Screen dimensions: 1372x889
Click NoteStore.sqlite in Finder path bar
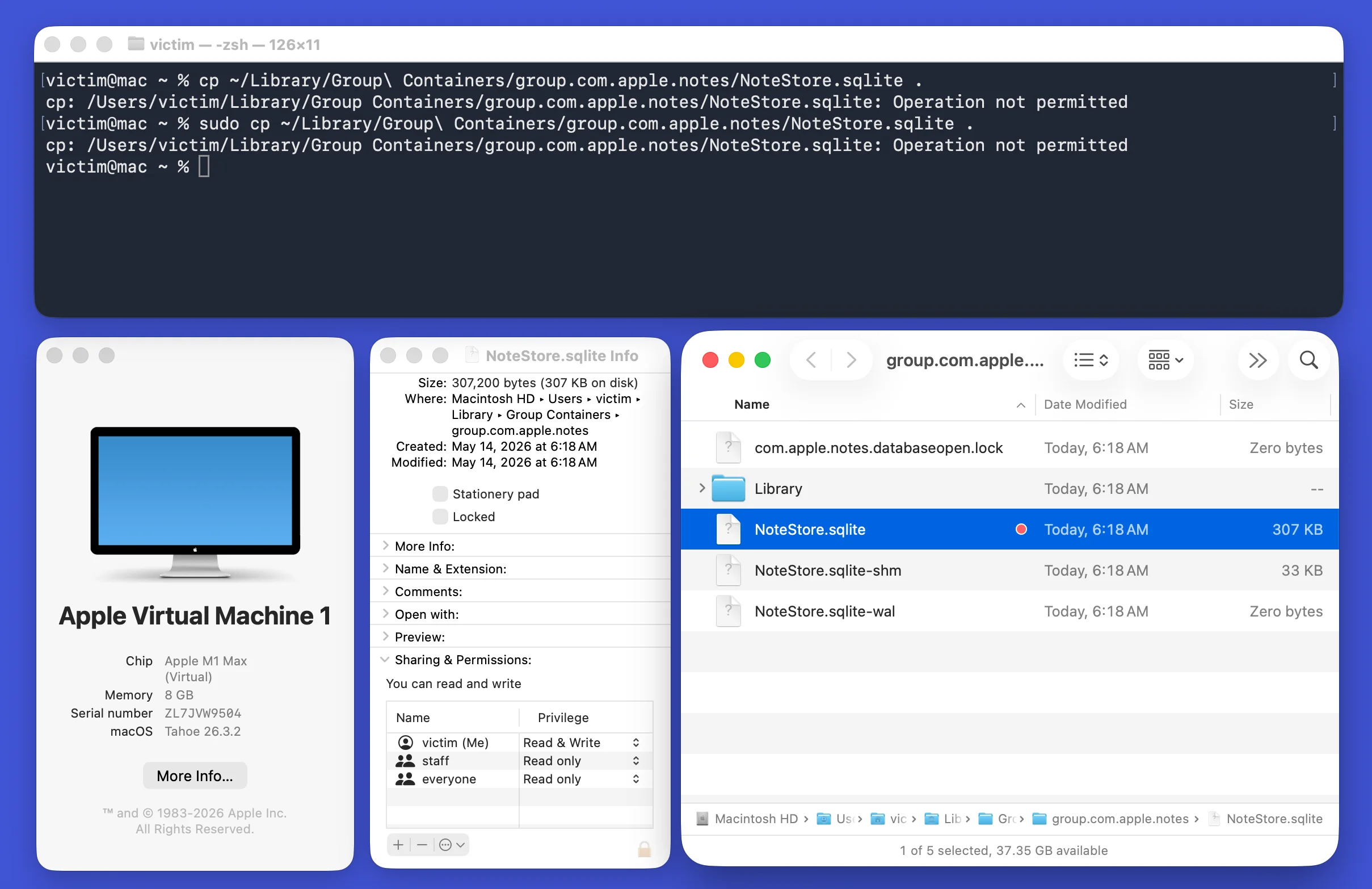pyautogui.click(x=1265, y=819)
